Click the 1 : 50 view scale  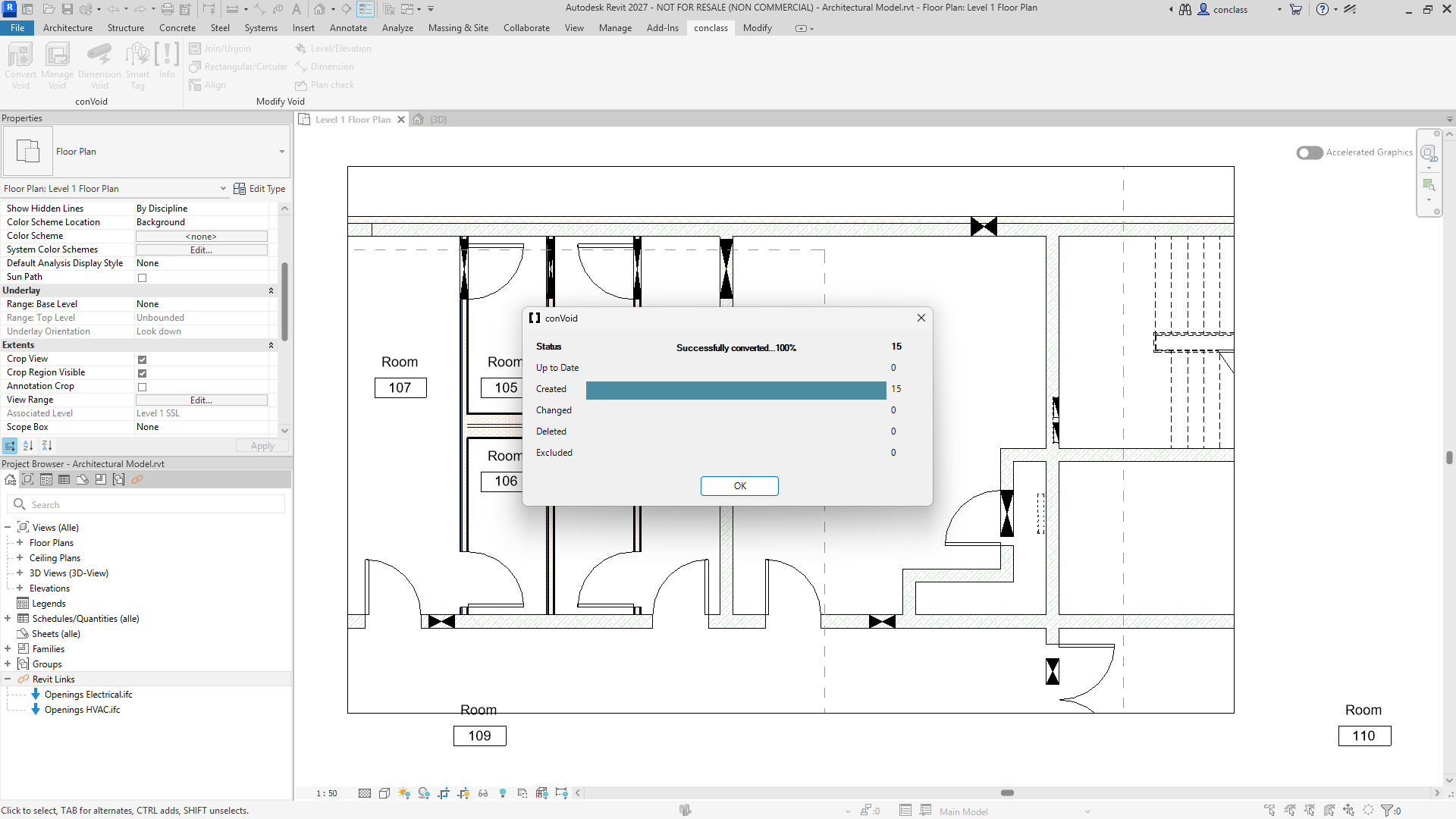(x=326, y=793)
